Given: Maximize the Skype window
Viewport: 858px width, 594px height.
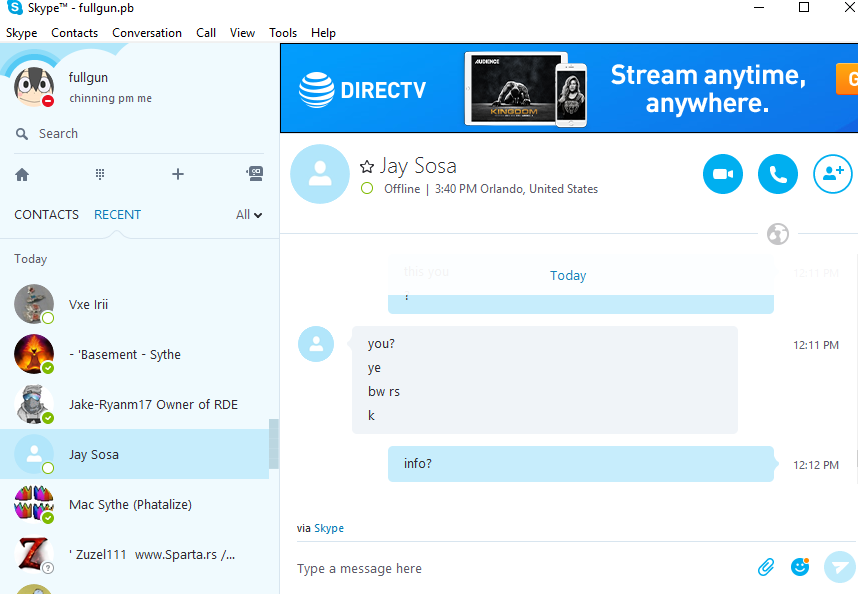Looking at the screenshot, I should click(804, 7).
